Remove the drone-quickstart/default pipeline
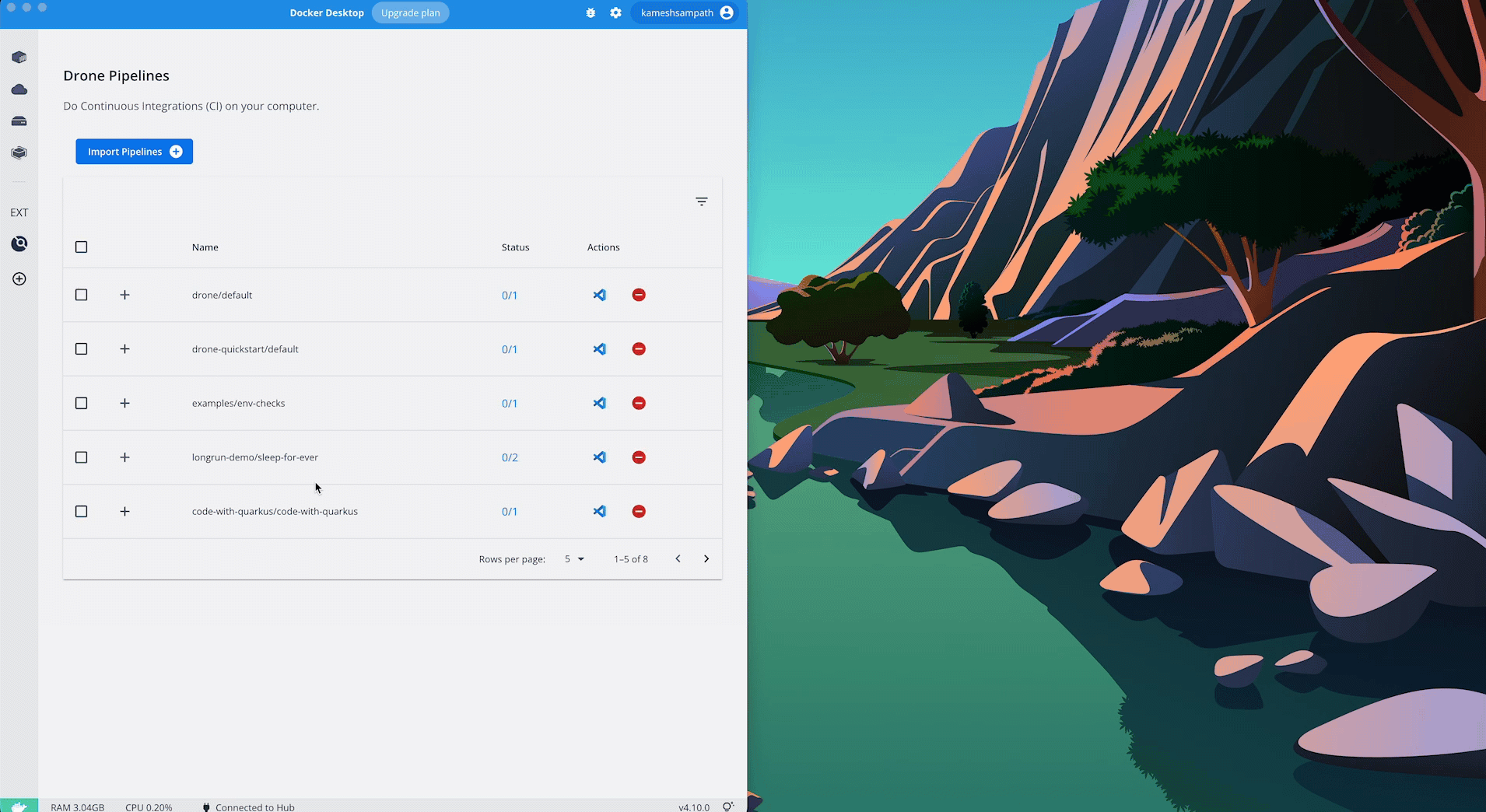Image resolution: width=1486 pixels, height=812 pixels. click(x=639, y=349)
